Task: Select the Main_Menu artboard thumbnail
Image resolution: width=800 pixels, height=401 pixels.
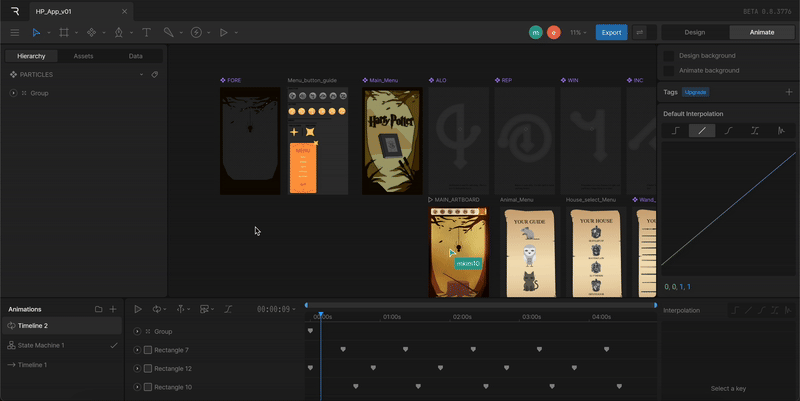Action: [392, 141]
